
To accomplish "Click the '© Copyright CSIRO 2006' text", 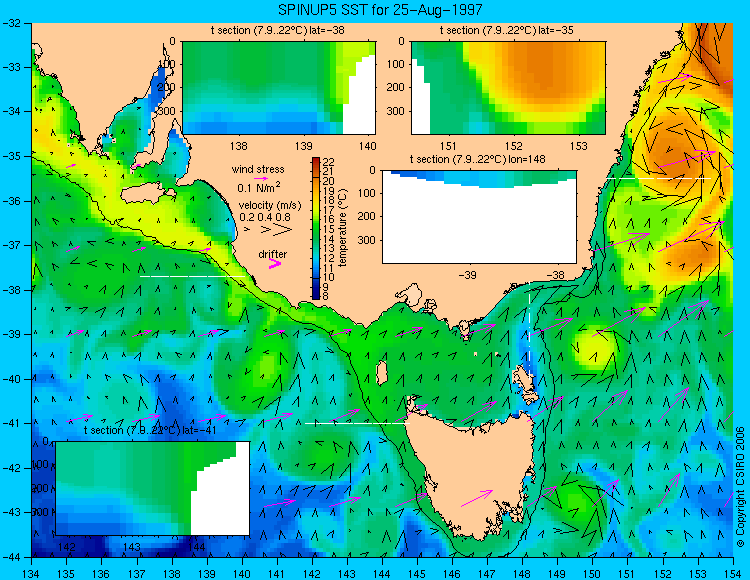I will click(x=741, y=487).
